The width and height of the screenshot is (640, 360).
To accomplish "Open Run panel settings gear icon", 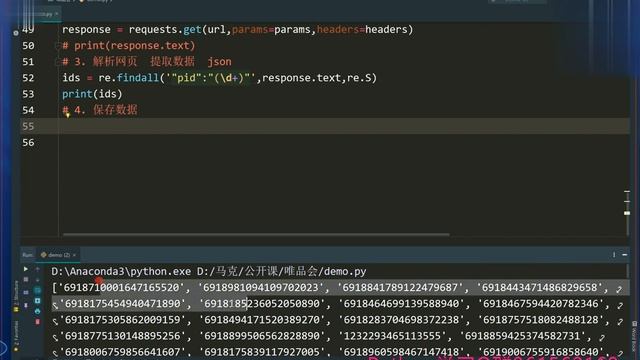I will [x=614, y=255].
